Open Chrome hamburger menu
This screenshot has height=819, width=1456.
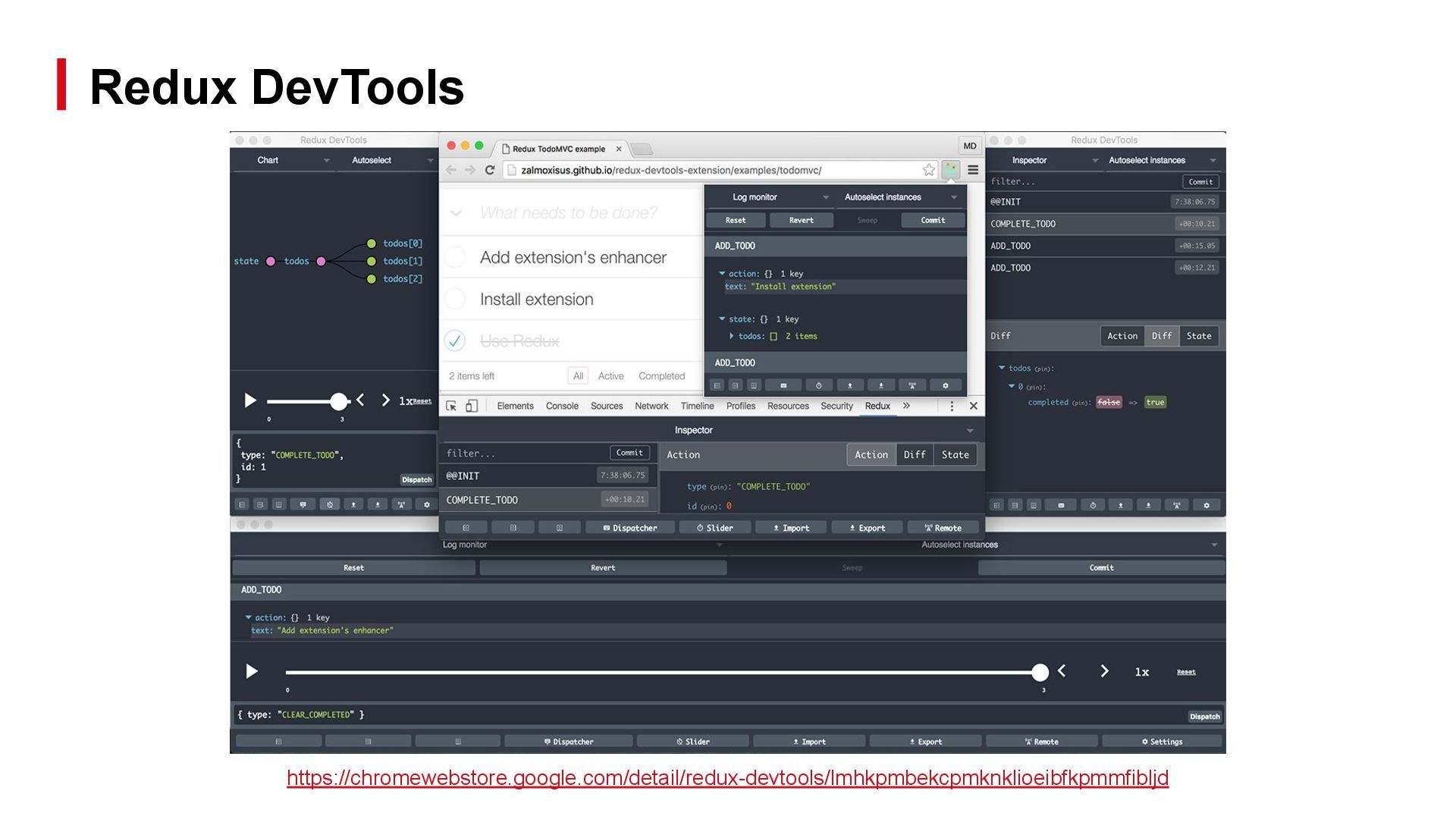[973, 170]
